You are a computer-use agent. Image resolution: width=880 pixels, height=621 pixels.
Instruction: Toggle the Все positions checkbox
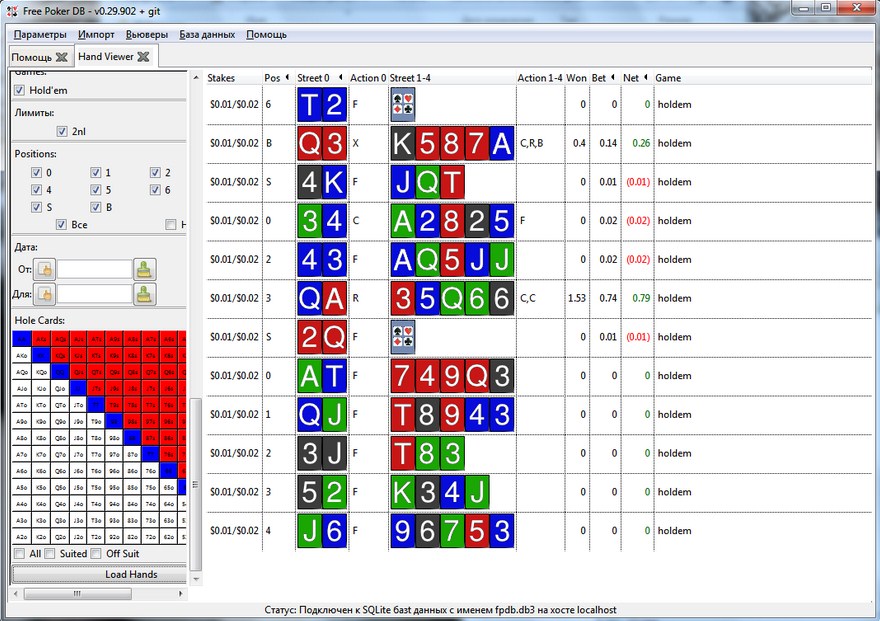pos(63,224)
